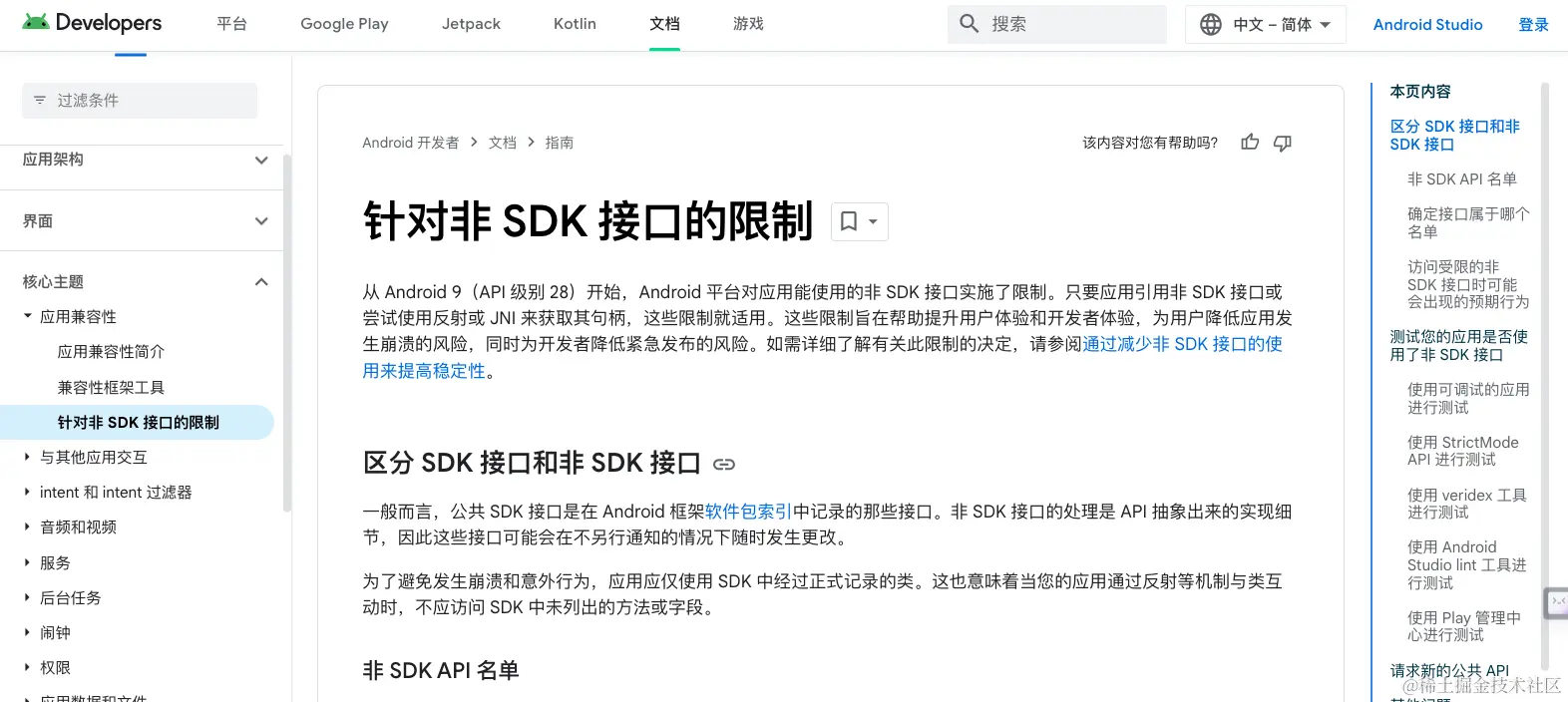The image size is (1568, 702).
Task: Jump to 非 SDK API 名单 in contents
Action: 1461,179
